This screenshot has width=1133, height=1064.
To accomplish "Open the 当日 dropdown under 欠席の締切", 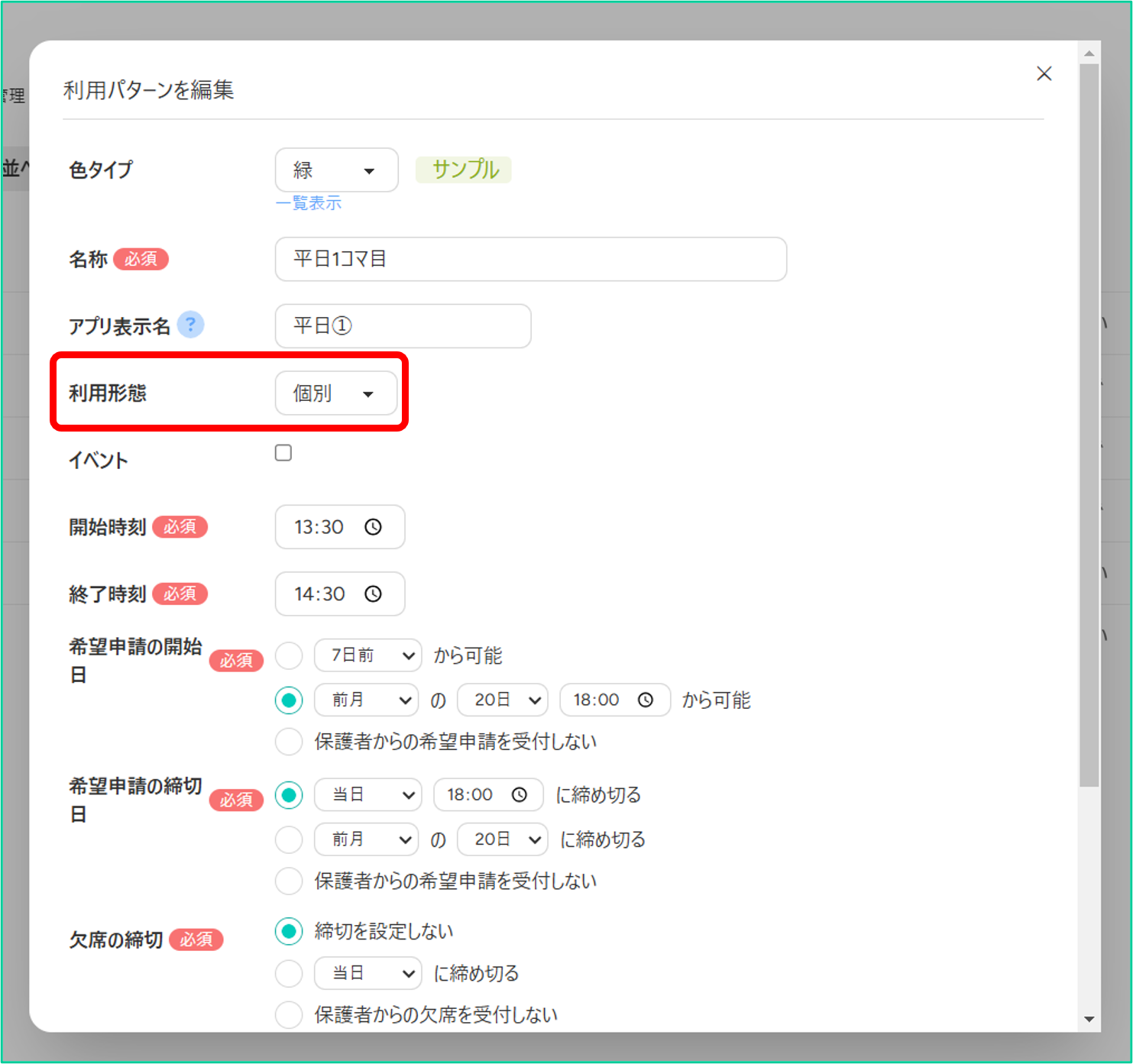I will pos(367,973).
